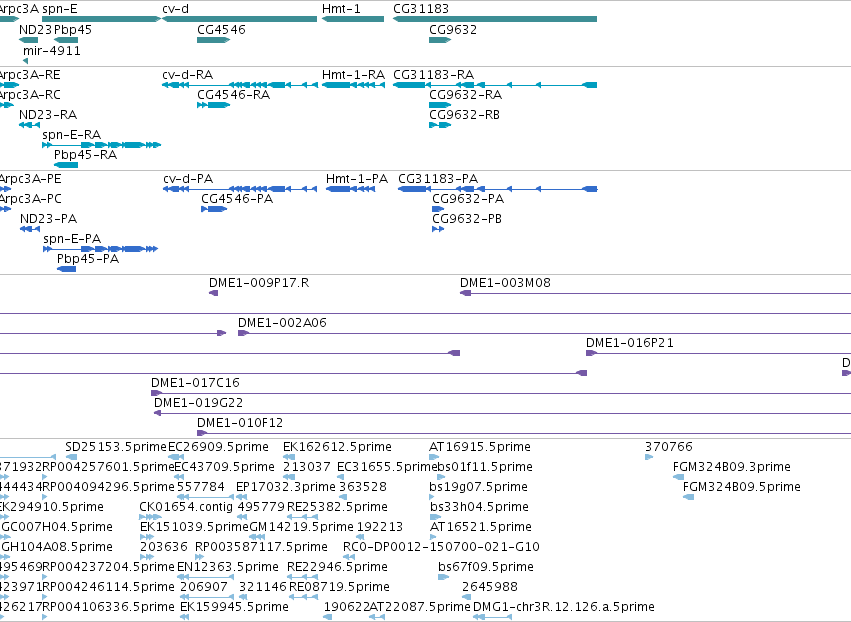
Task: Open the EN12363.5prime EST label
Action: (227, 568)
